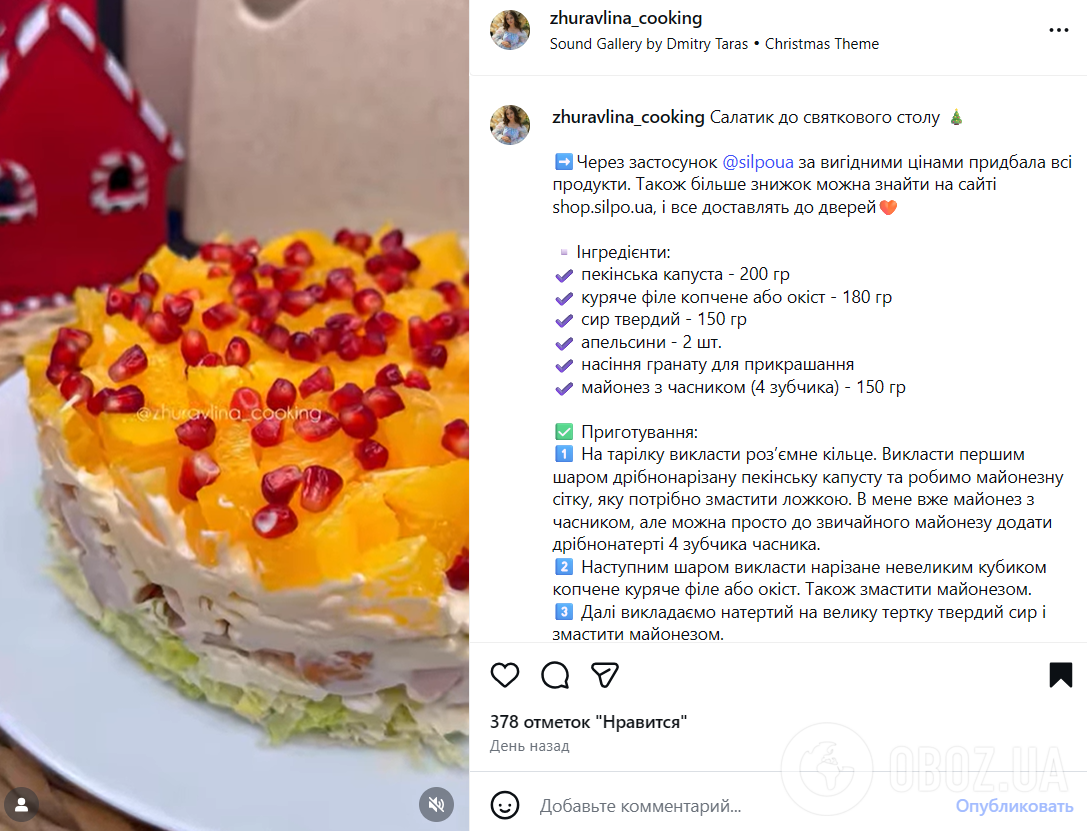Screen dimensions: 1087x831
Task: Share the post with paper plane icon
Action: pos(605,674)
